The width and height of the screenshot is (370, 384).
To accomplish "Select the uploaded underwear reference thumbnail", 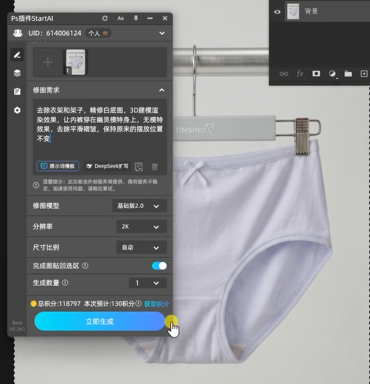I will [x=75, y=62].
